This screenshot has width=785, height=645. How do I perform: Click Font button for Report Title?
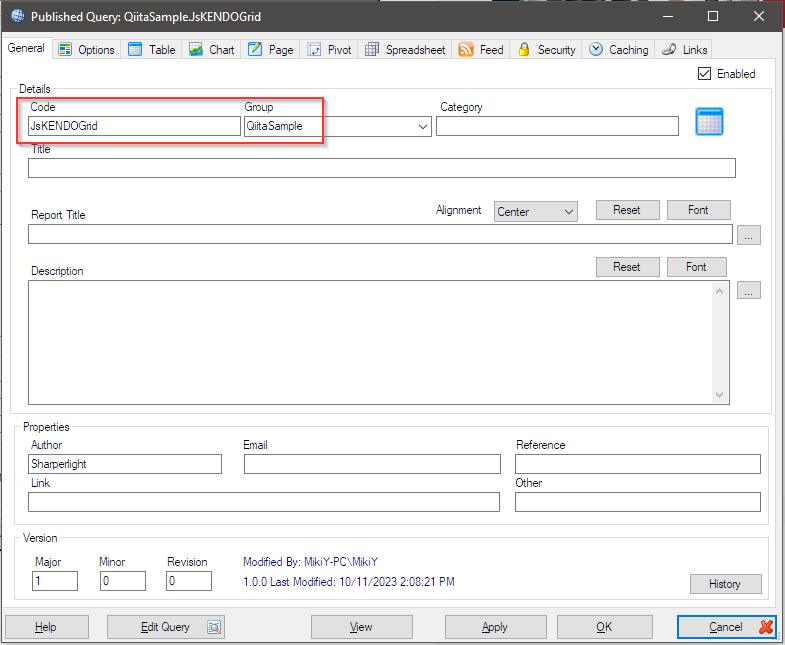[698, 210]
